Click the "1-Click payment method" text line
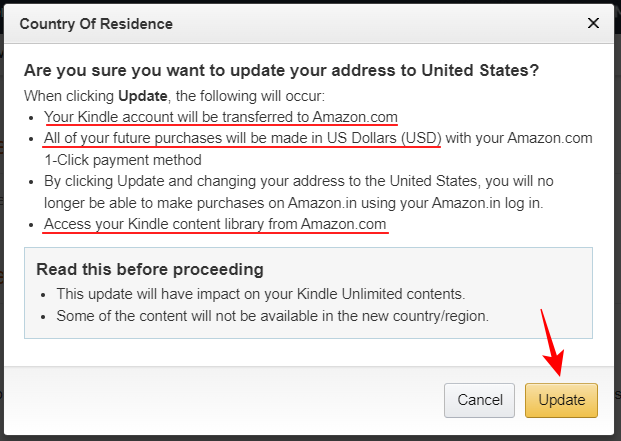The height and width of the screenshot is (441, 621). (x=122, y=159)
